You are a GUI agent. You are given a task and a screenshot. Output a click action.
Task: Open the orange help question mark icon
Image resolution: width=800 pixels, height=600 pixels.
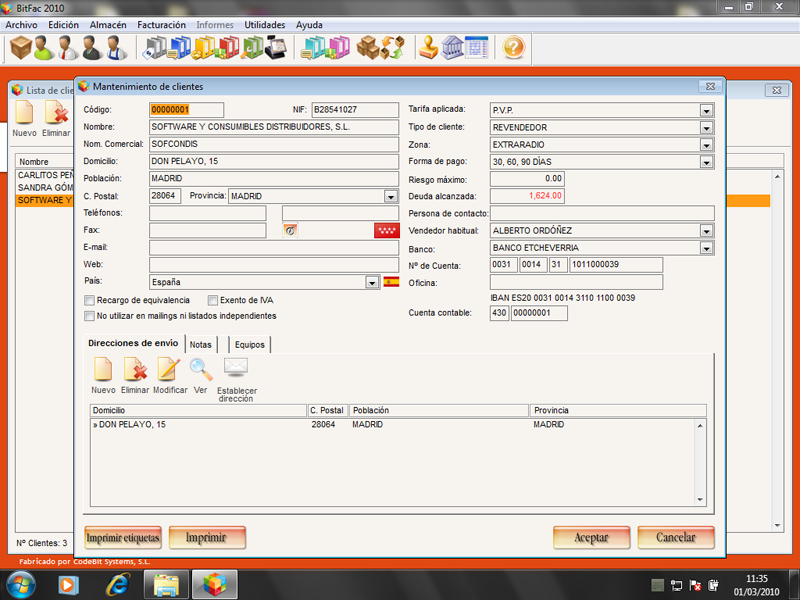[x=513, y=47]
